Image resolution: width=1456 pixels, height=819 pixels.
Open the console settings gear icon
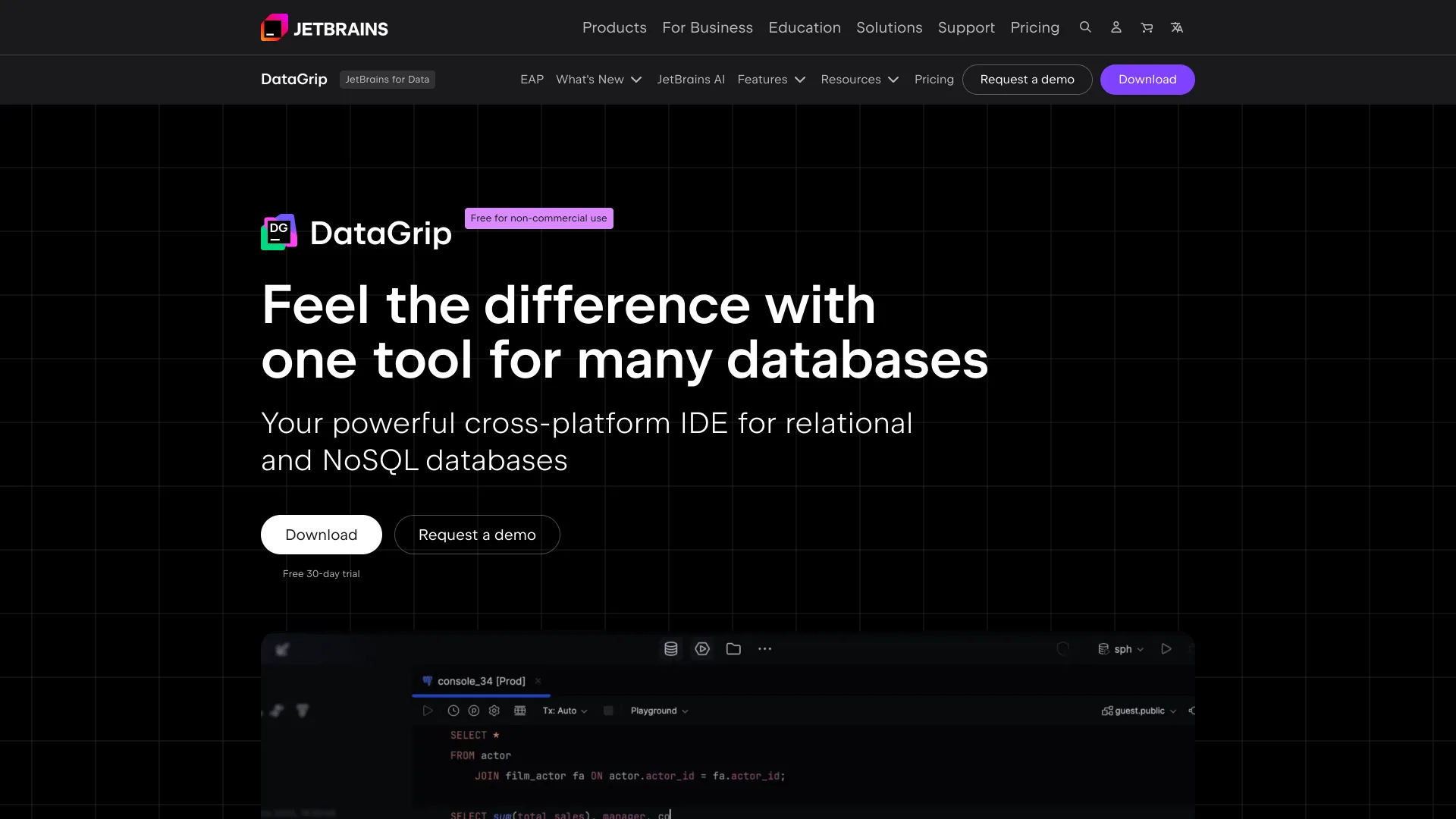494,711
